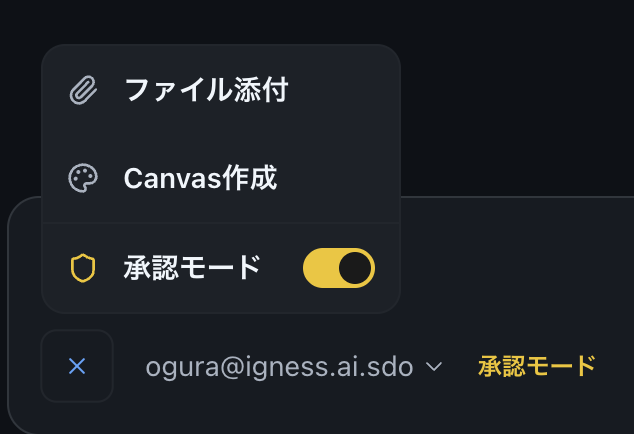Click the ogura@igness.ai.sdo email text
This screenshot has width=634, height=434.
click(279, 367)
